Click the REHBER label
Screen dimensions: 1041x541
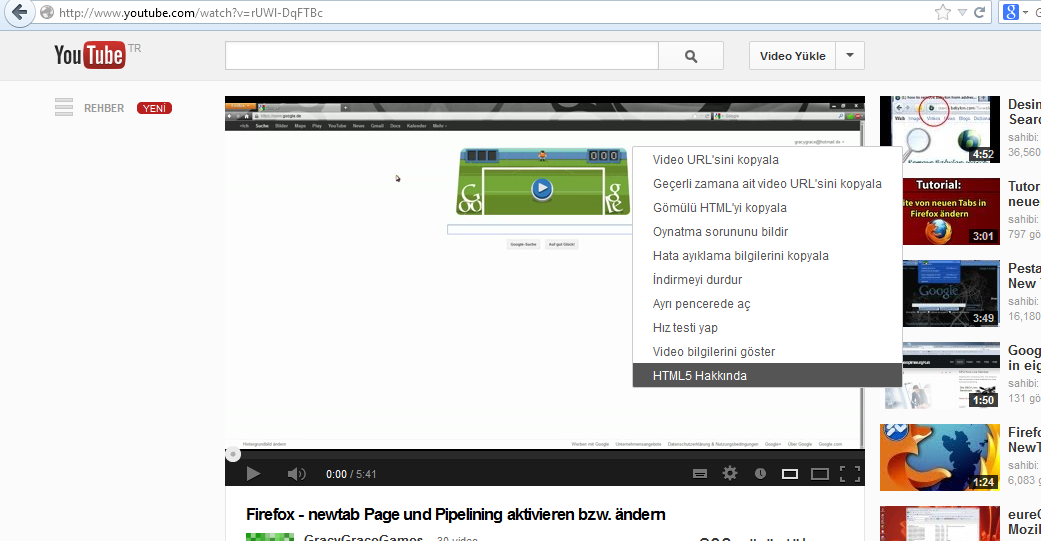[x=104, y=108]
